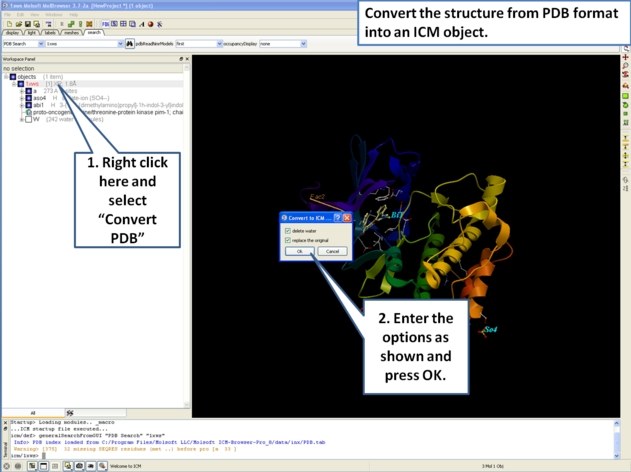This screenshot has width=631, height=472.
Task: Click the new file toolbar icon
Action: tap(8, 23)
